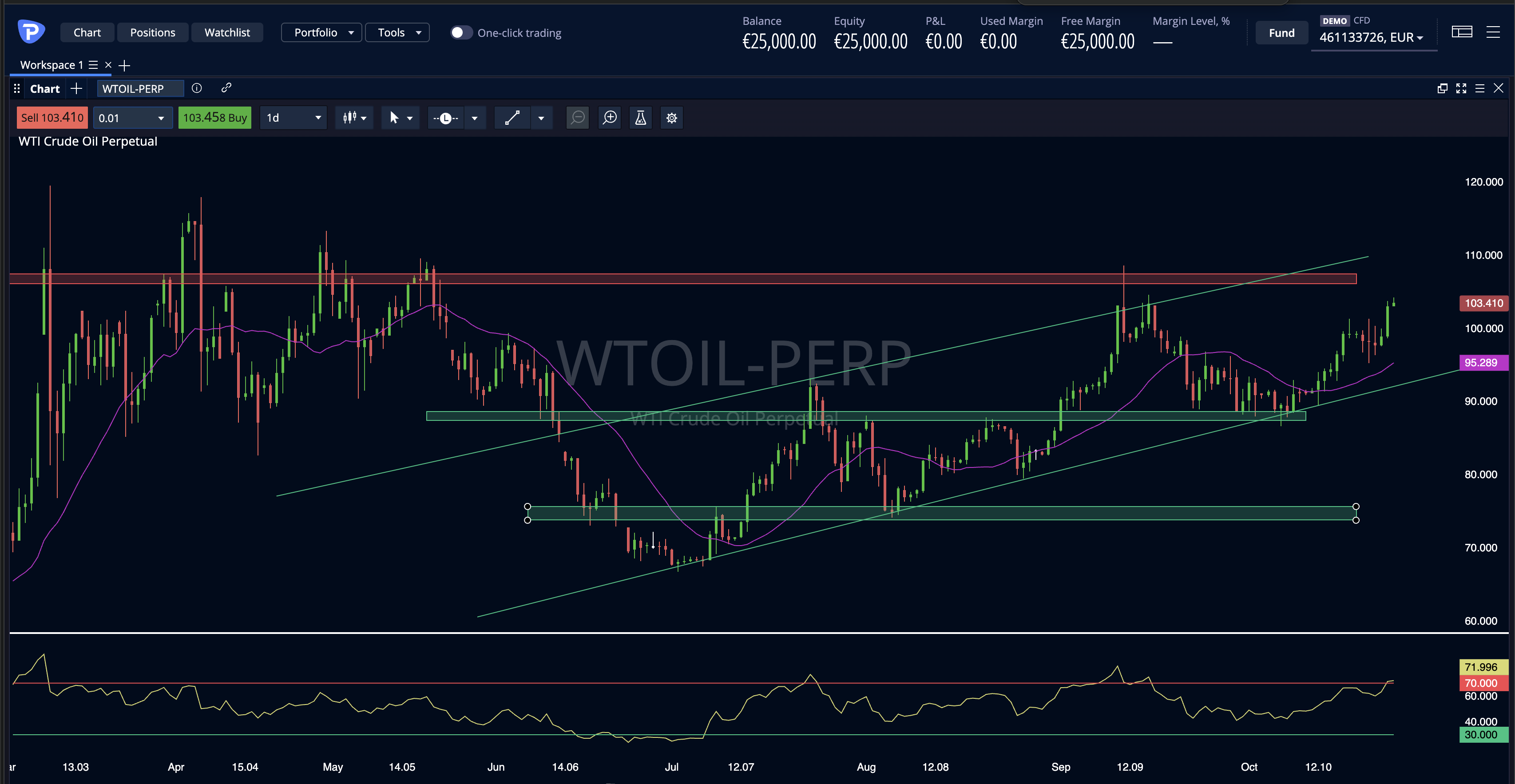1515x784 pixels.
Task: Zoom out with the minus magnifier
Action: pyautogui.click(x=578, y=118)
